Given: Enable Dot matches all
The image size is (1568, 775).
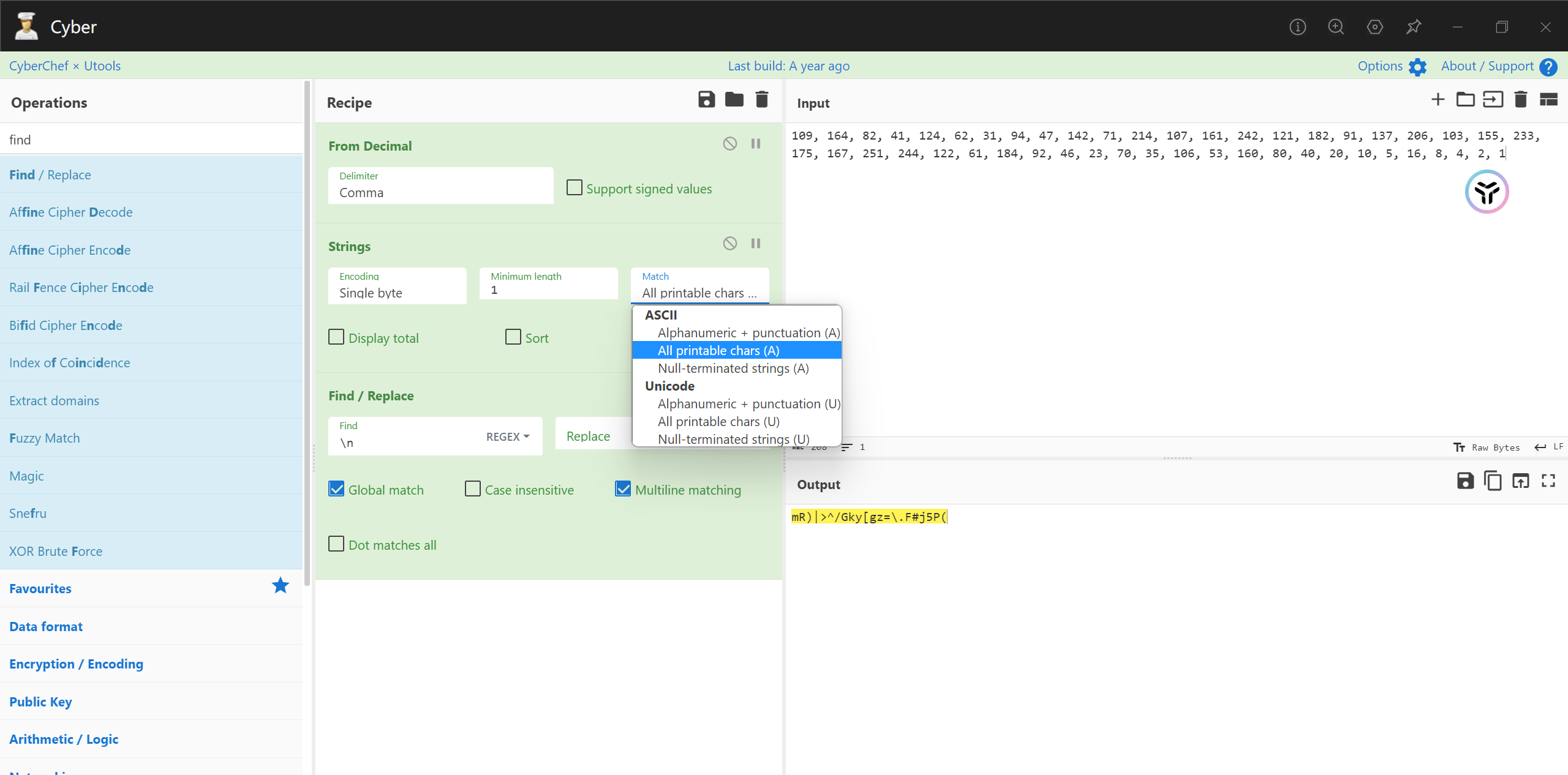Looking at the screenshot, I should pos(336,544).
